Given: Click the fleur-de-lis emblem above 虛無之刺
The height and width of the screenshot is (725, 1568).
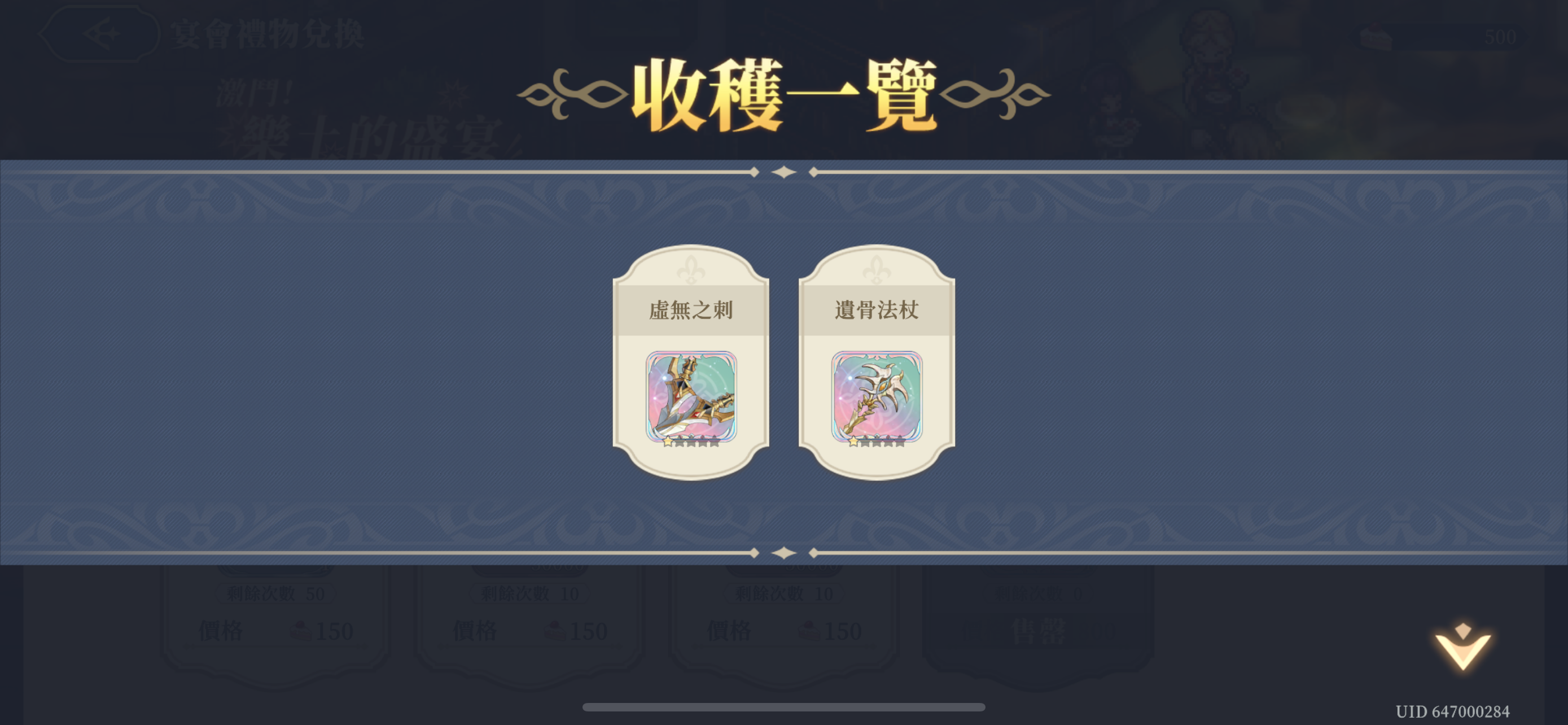Looking at the screenshot, I should pos(691,270).
